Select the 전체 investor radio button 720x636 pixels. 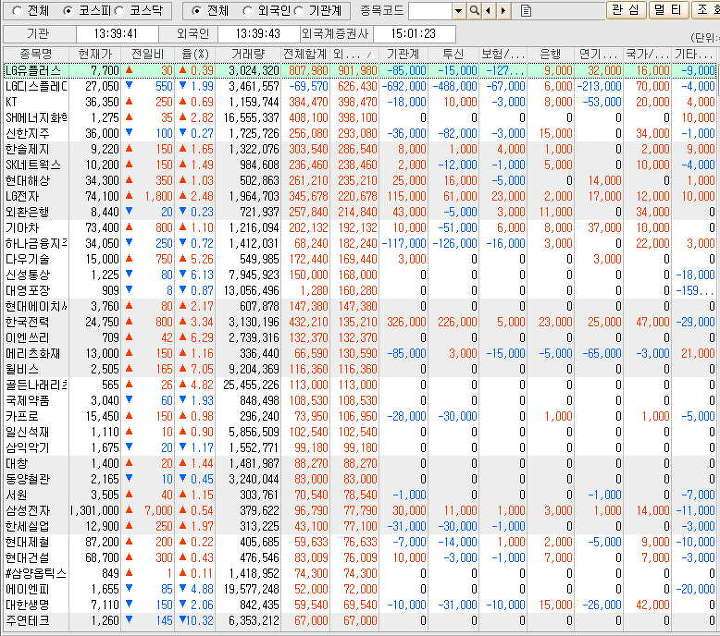tap(196, 11)
